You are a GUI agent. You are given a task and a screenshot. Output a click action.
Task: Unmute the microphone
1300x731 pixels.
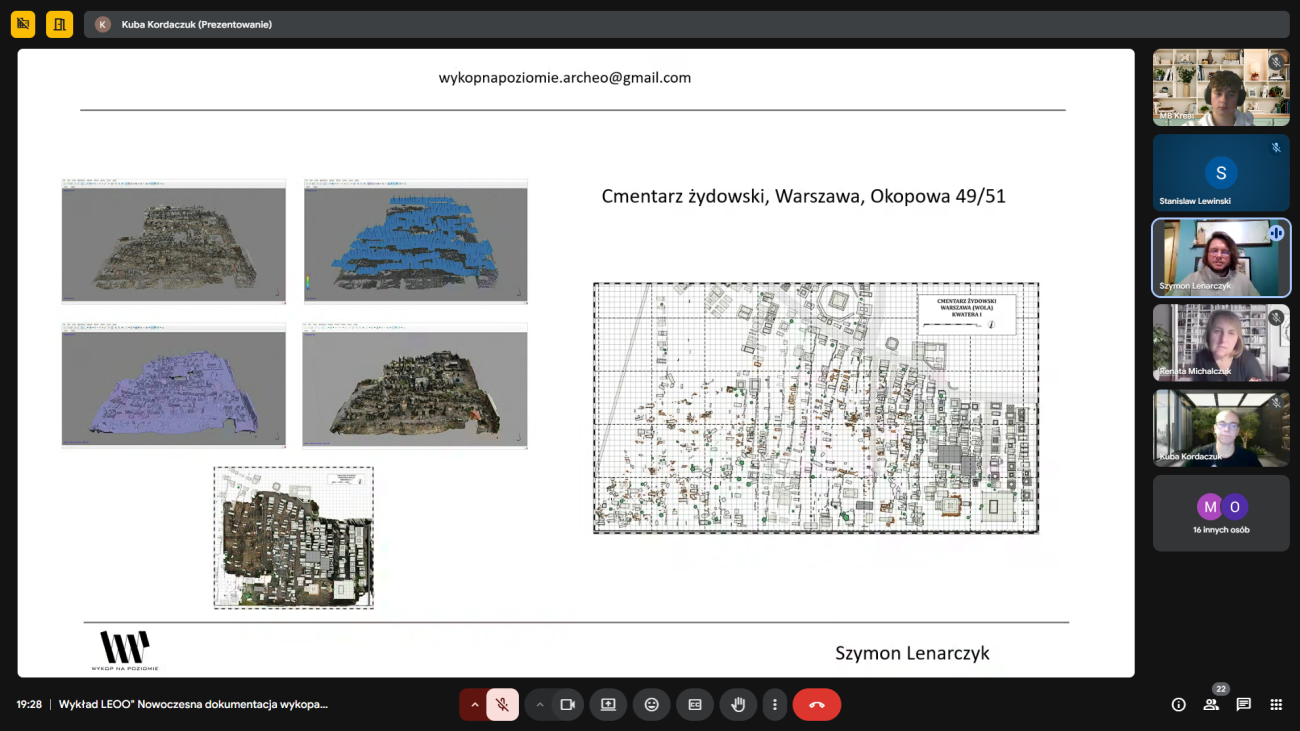502,704
